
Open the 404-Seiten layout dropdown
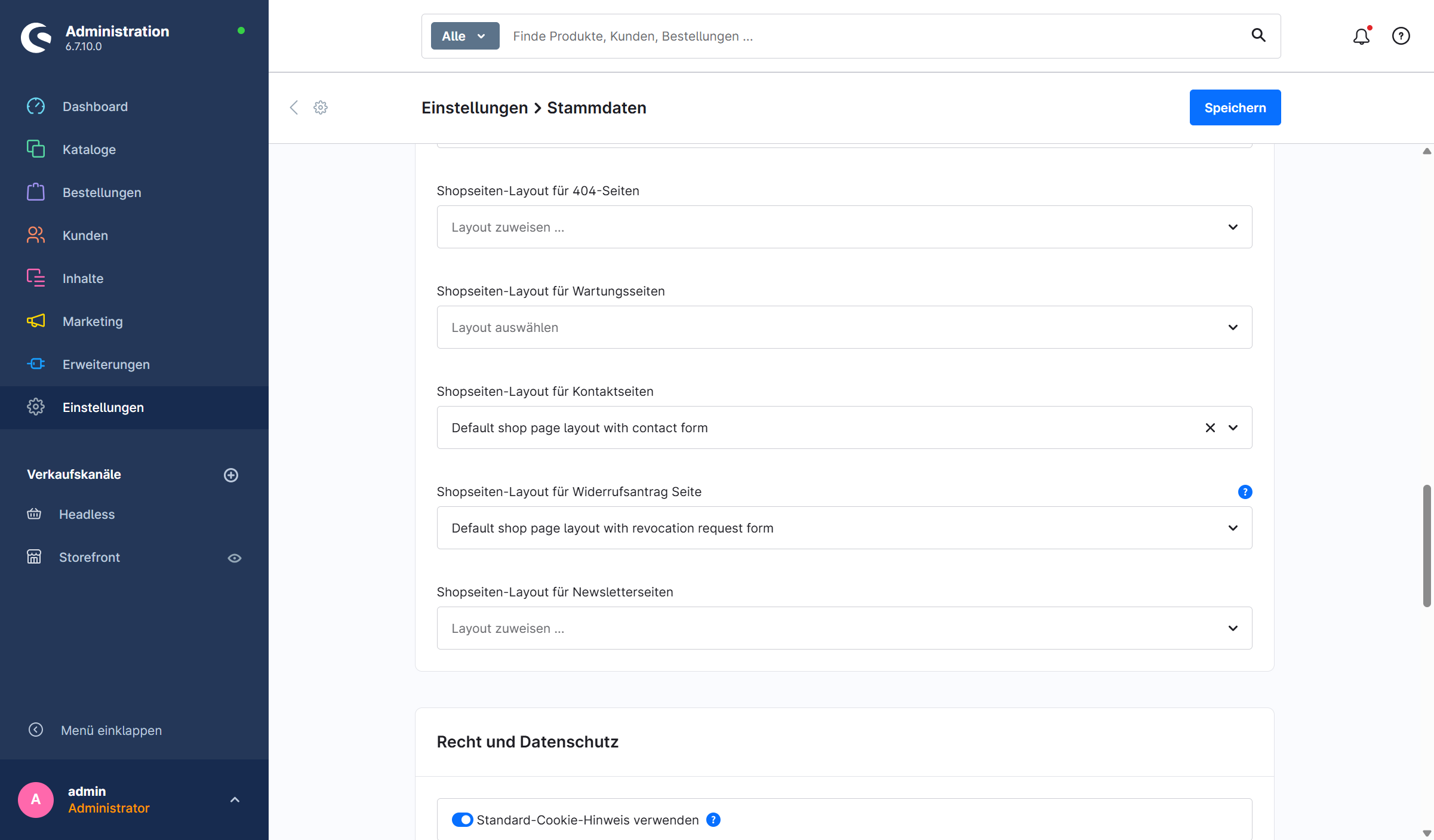pos(844,227)
